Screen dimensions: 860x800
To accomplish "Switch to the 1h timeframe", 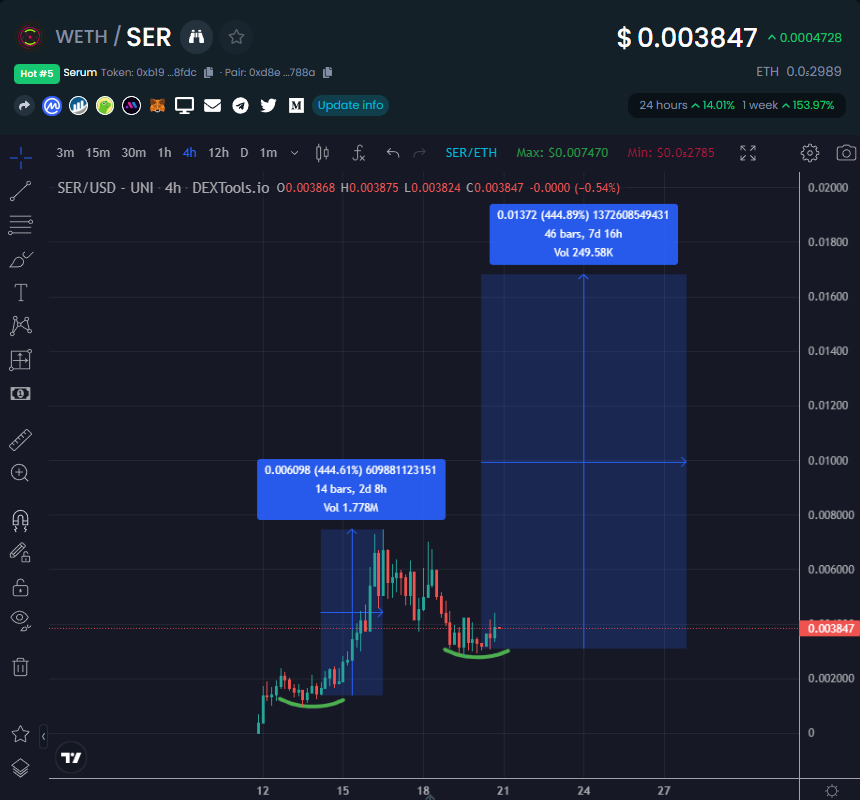I will (x=164, y=153).
